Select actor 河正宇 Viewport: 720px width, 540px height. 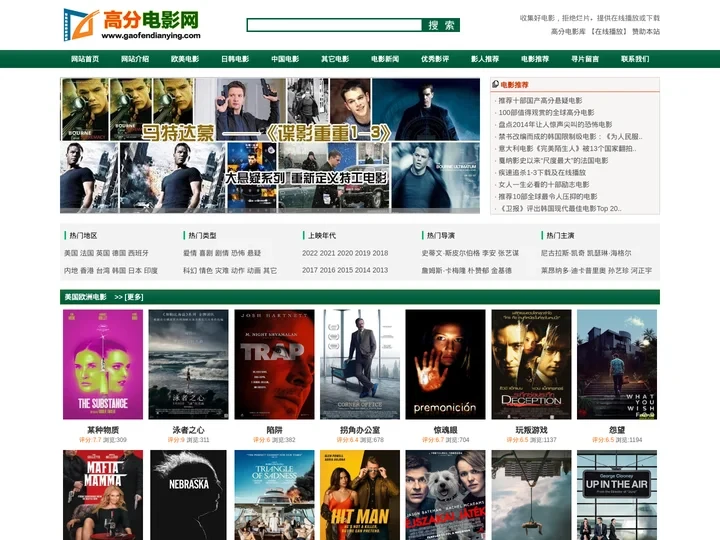tap(641, 270)
